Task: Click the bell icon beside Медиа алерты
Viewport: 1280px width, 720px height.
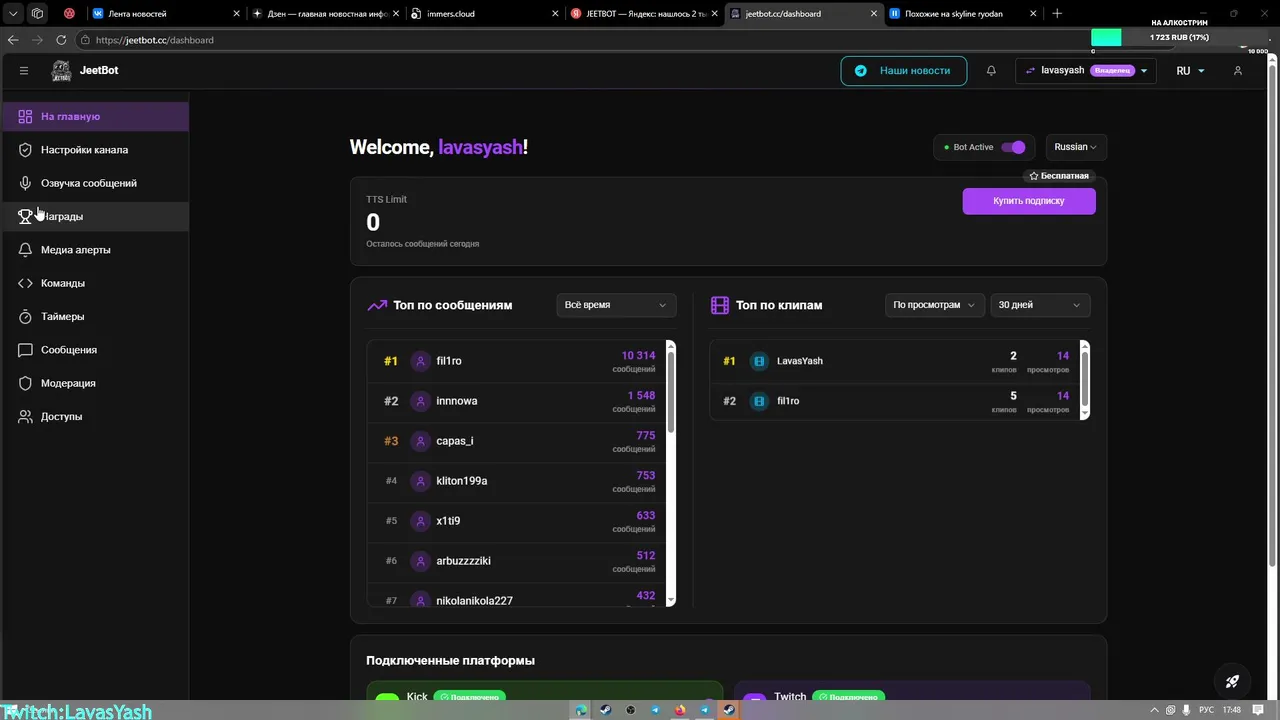Action: (x=25, y=250)
